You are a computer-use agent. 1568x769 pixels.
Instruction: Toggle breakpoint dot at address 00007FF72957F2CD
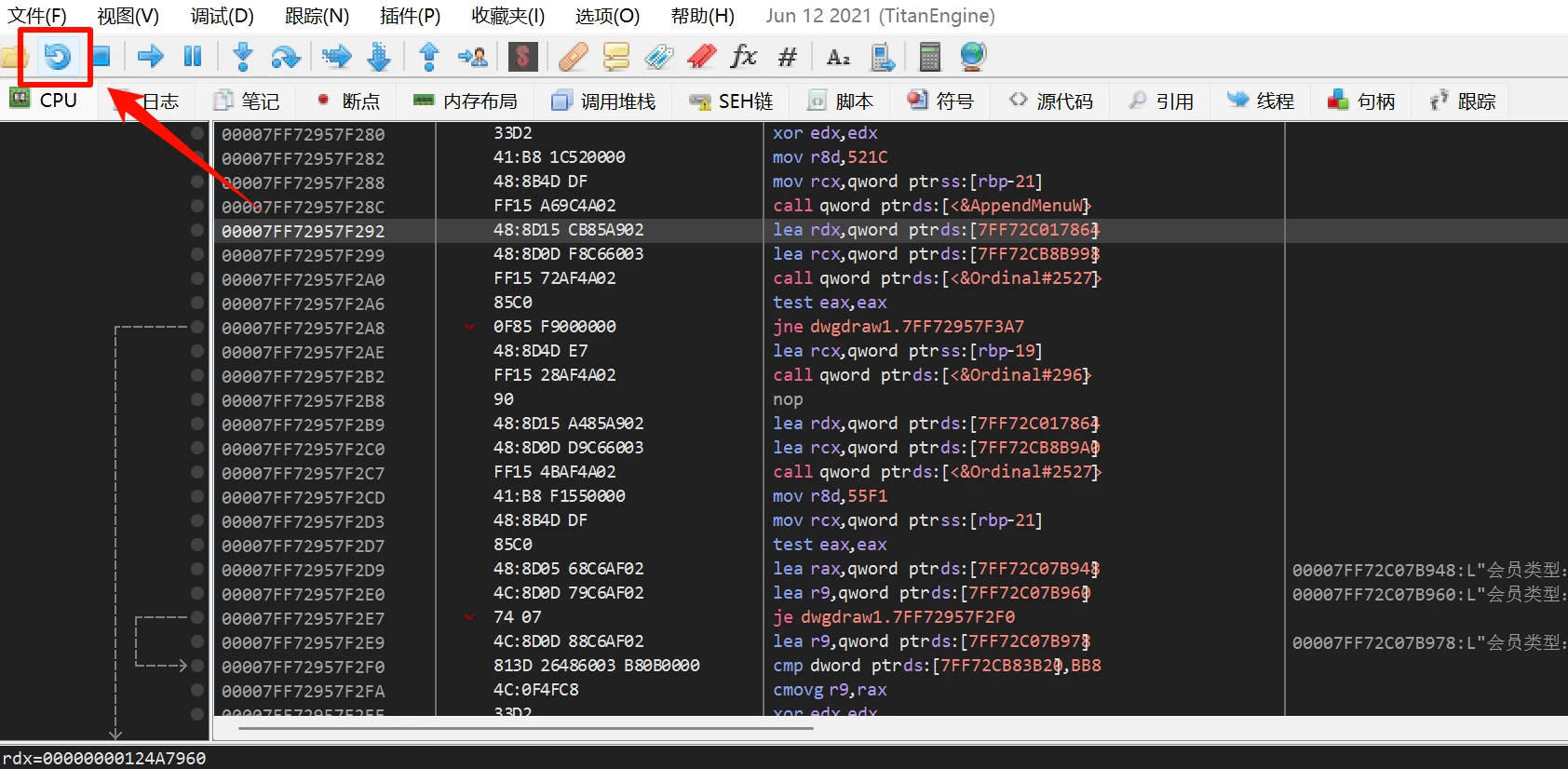(197, 496)
